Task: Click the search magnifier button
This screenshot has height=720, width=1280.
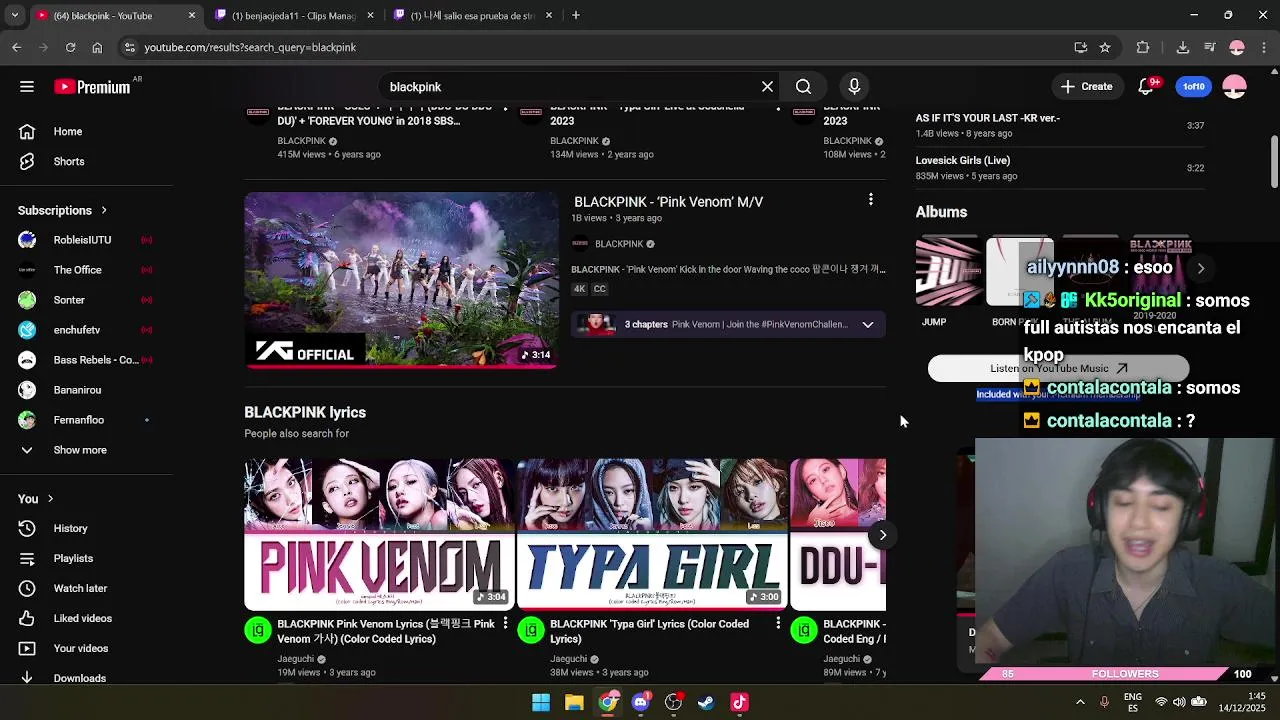Action: click(803, 87)
